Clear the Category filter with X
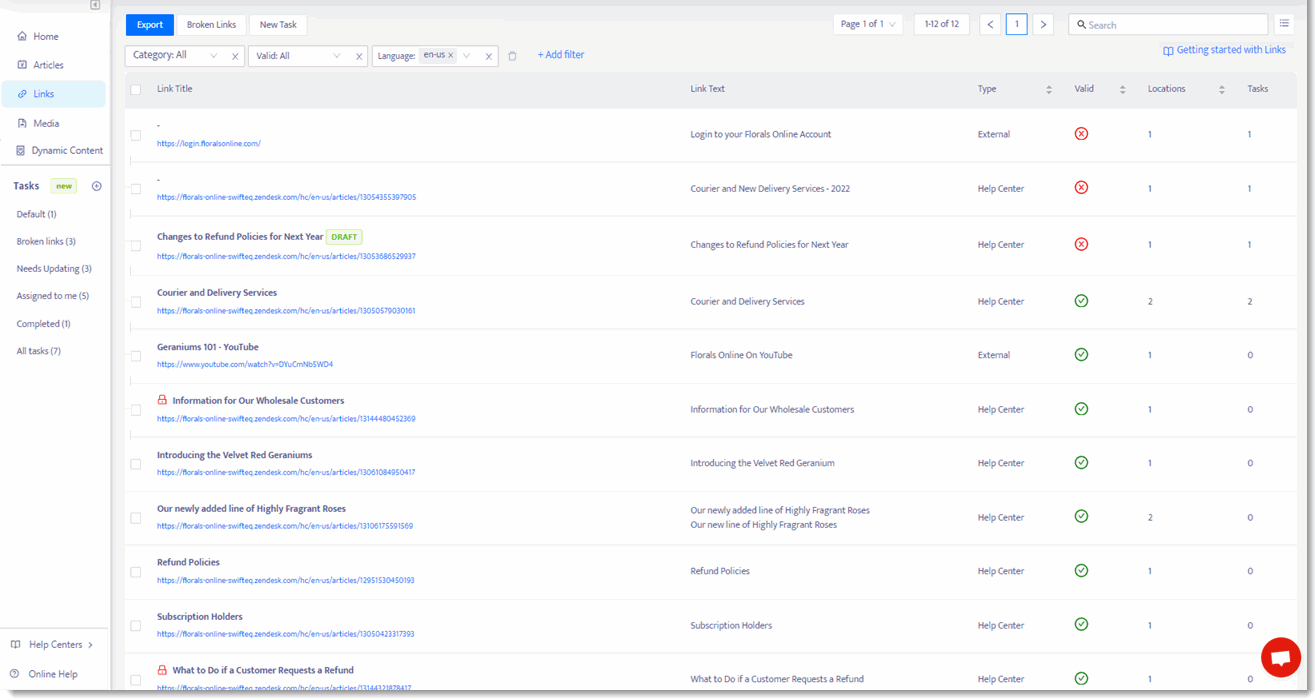 point(235,56)
